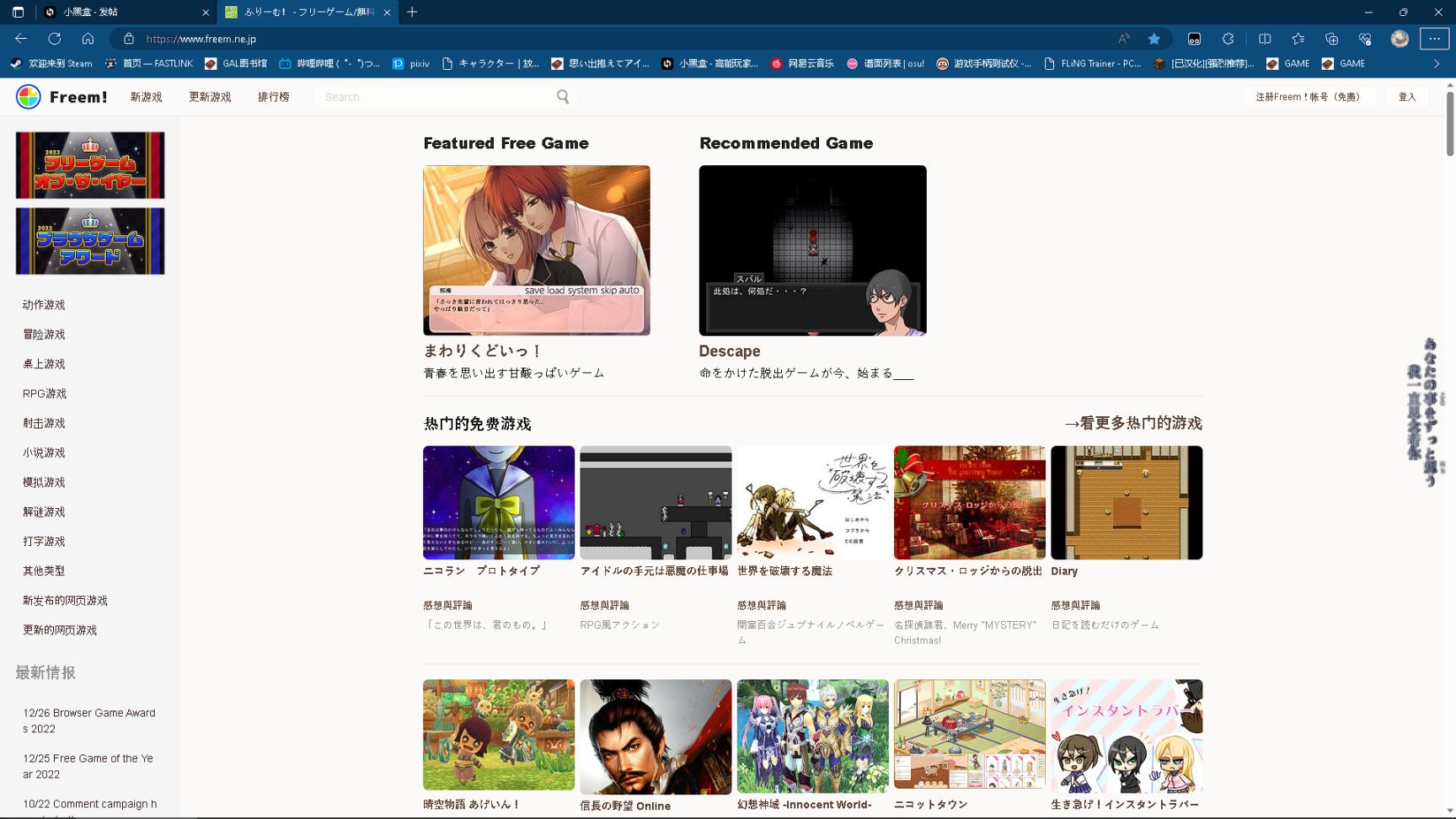
Task: Click the favorite star icon in address bar
Action: click(x=1154, y=39)
